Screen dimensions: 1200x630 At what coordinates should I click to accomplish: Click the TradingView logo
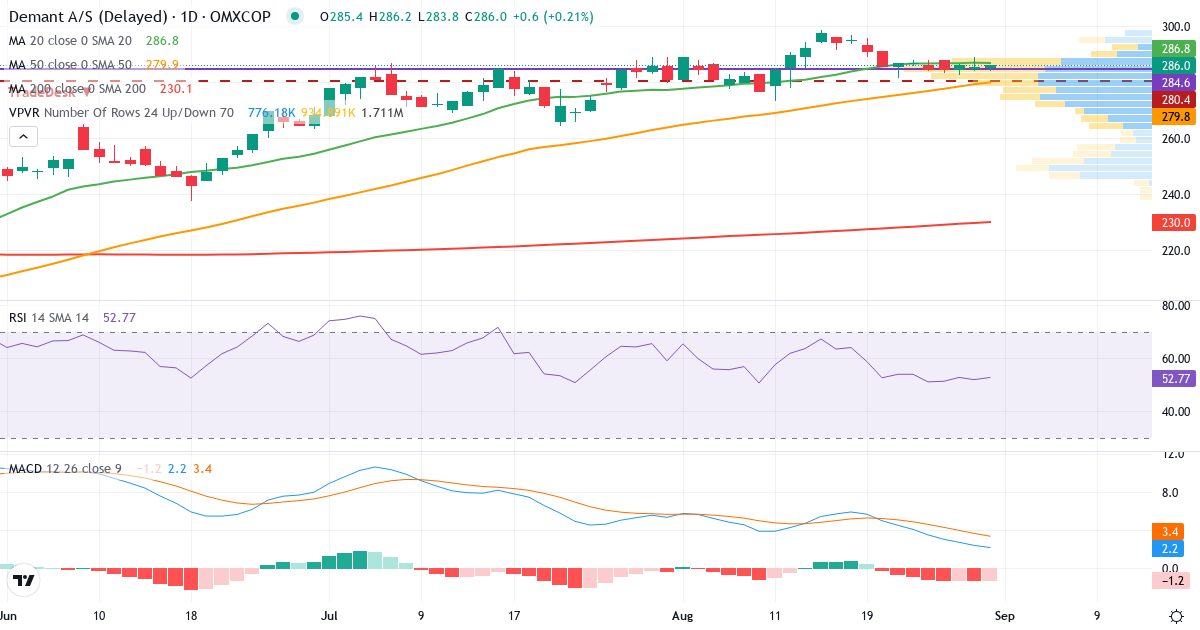(x=24, y=579)
